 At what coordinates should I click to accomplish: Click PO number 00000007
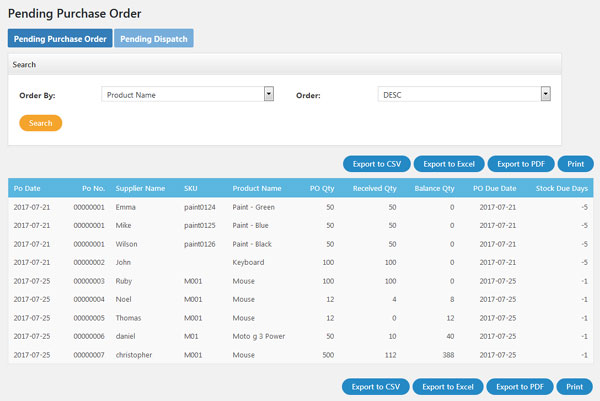89,355
